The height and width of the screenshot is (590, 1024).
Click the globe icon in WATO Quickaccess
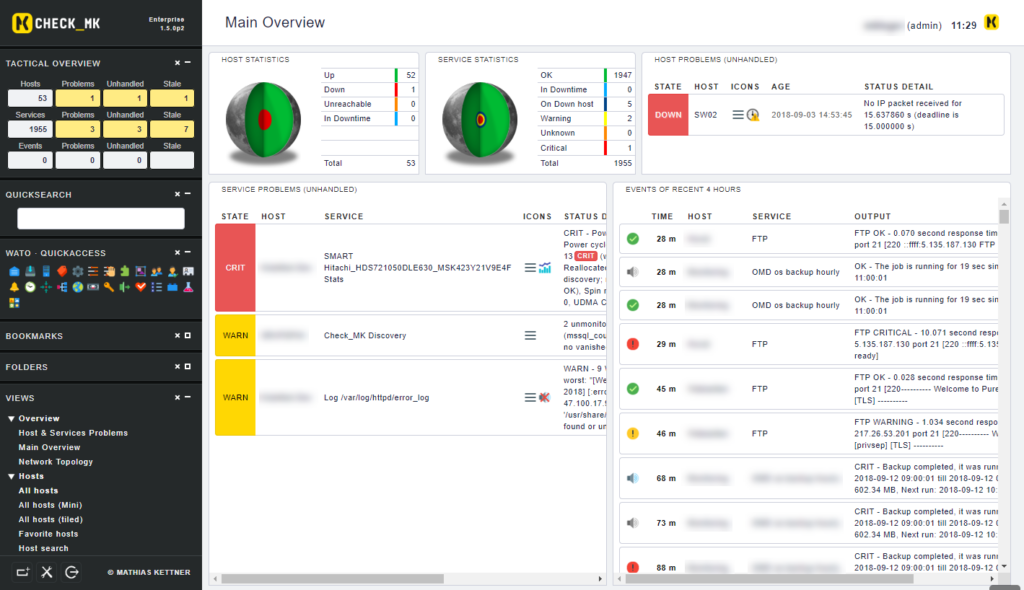coord(78,287)
